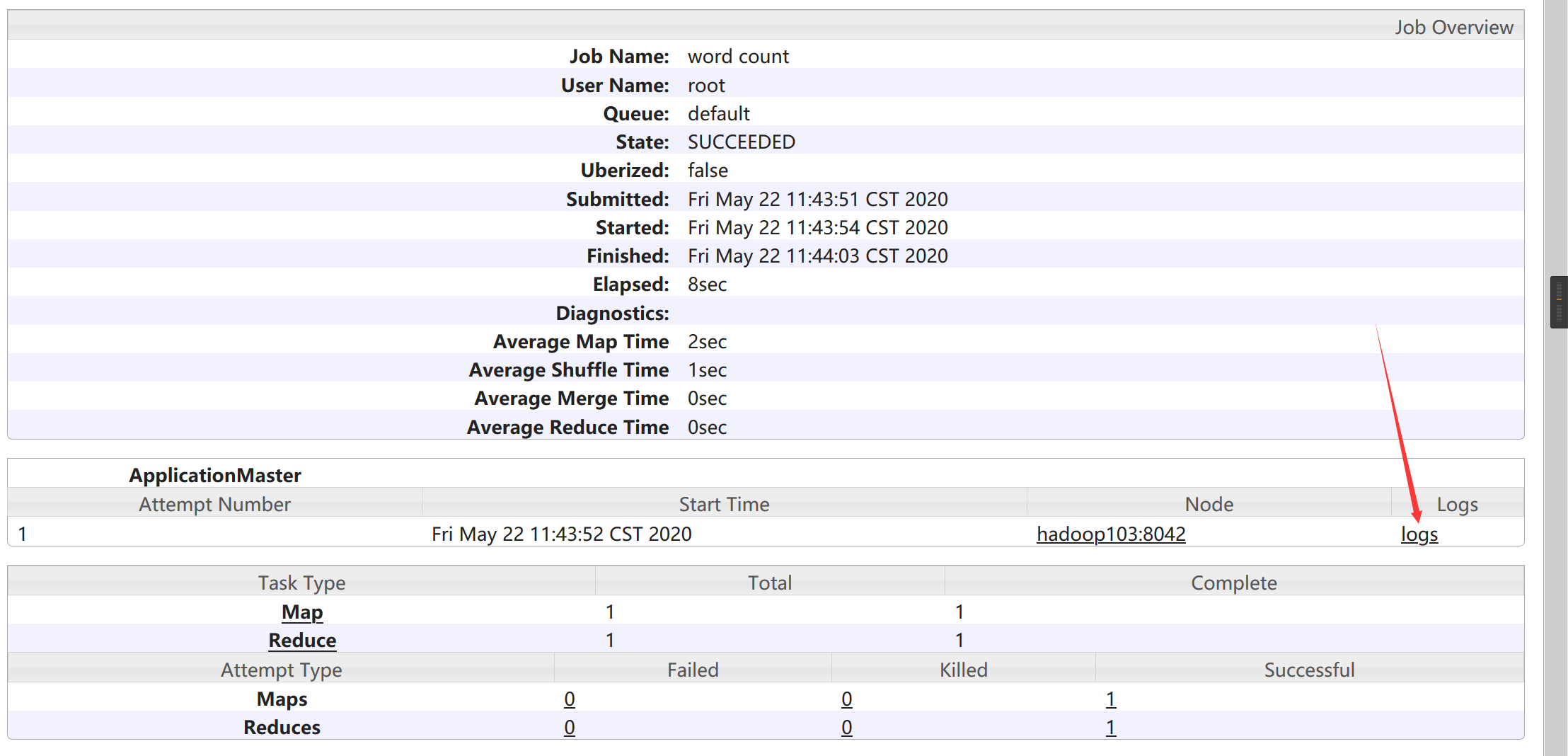Click the State label
Viewport: 1568px width, 756px height.
642,142
